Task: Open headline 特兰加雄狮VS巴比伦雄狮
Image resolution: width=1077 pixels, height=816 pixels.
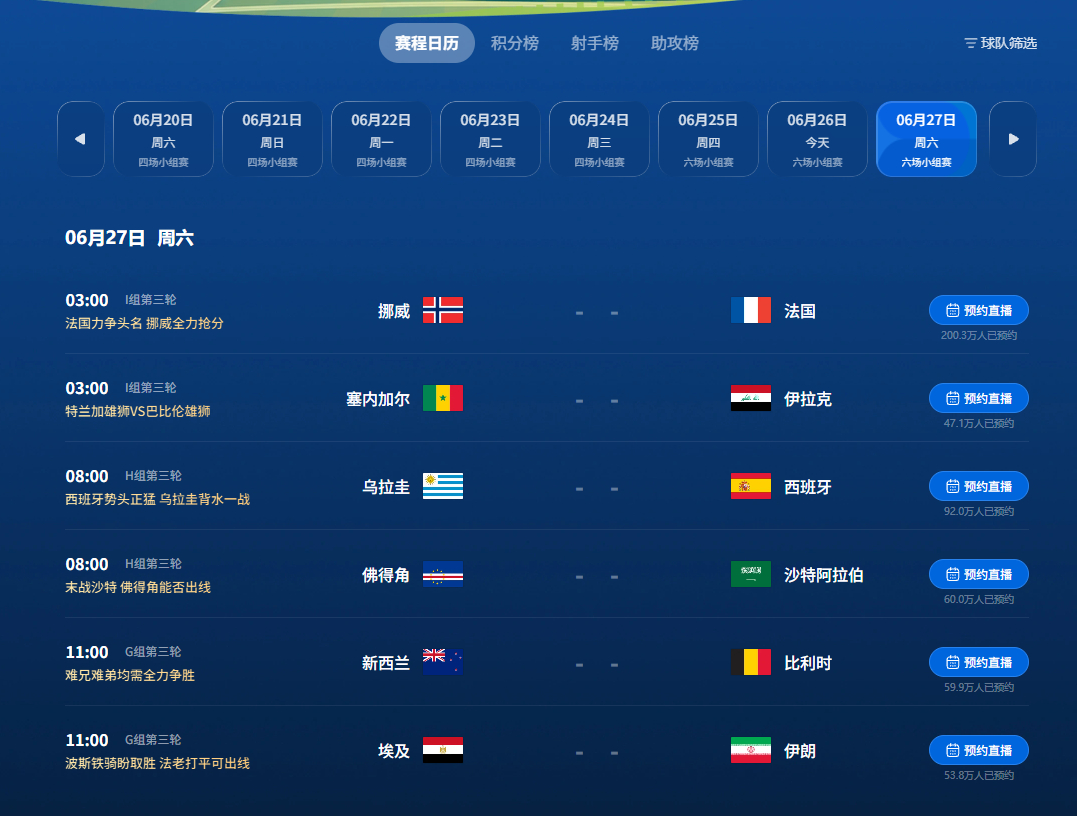Action: coord(137,411)
